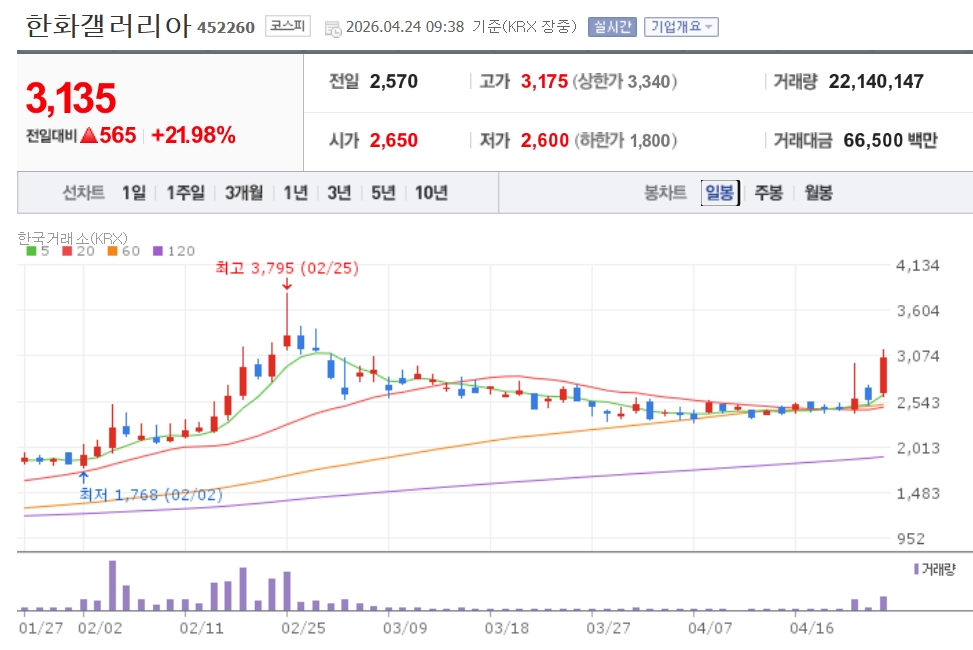The image size is (973, 650).
Task: Switch to 월봉 monthly candle chart
Action: [818, 192]
